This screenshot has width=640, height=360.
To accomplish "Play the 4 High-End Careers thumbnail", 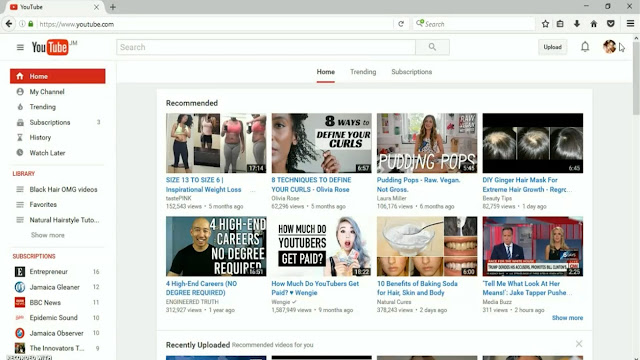I will click(216, 247).
